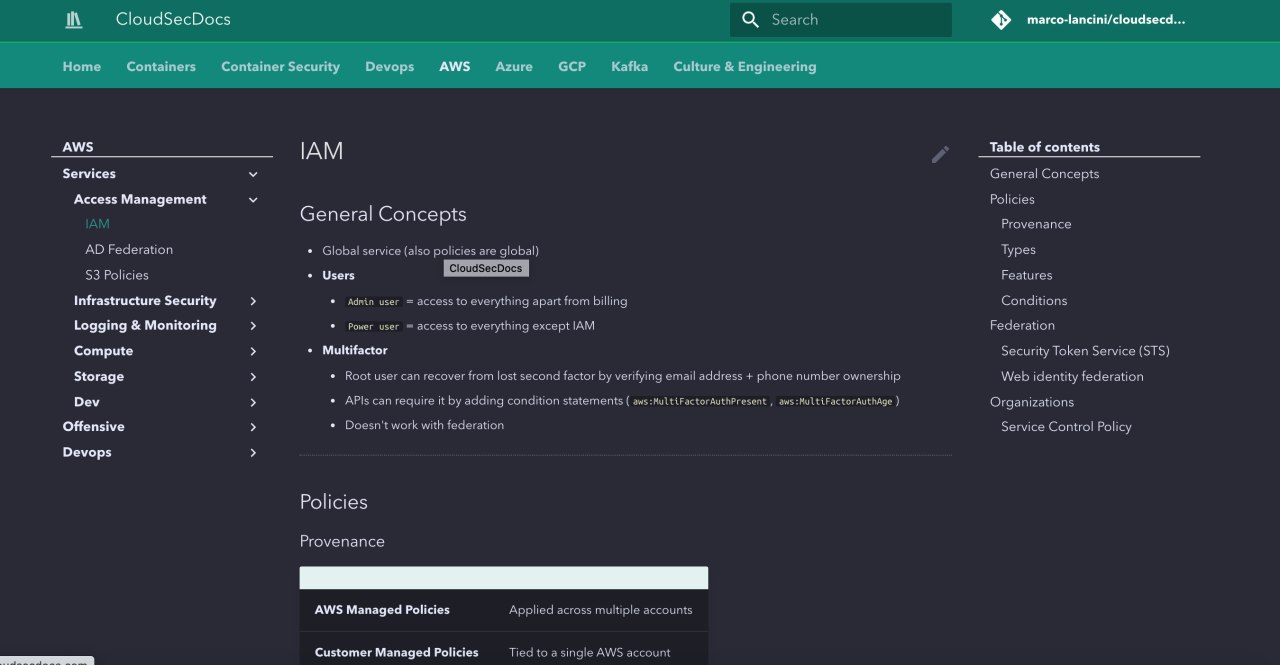The image size is (1280, 665).
Task: Click the search magnifier icon
Action: pyautogui.click(x=751, y=19)
